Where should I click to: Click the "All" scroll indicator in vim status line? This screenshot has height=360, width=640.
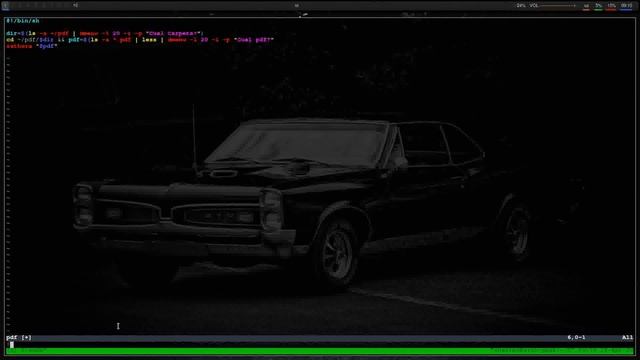pyautogui.click(x=627, y=338)
